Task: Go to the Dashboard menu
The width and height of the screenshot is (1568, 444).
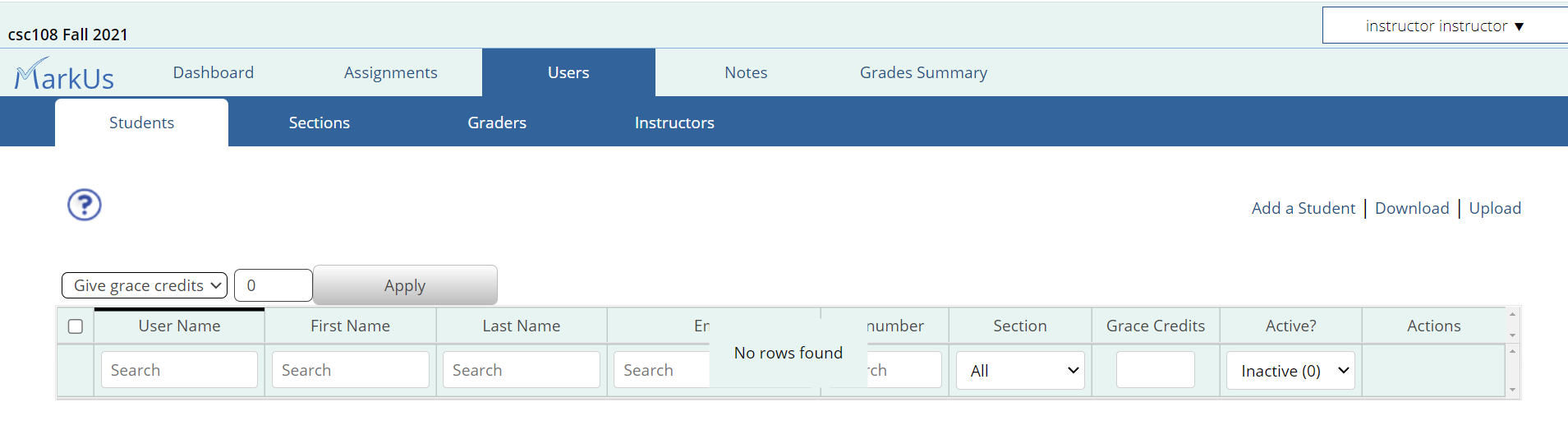Action: 214,72
